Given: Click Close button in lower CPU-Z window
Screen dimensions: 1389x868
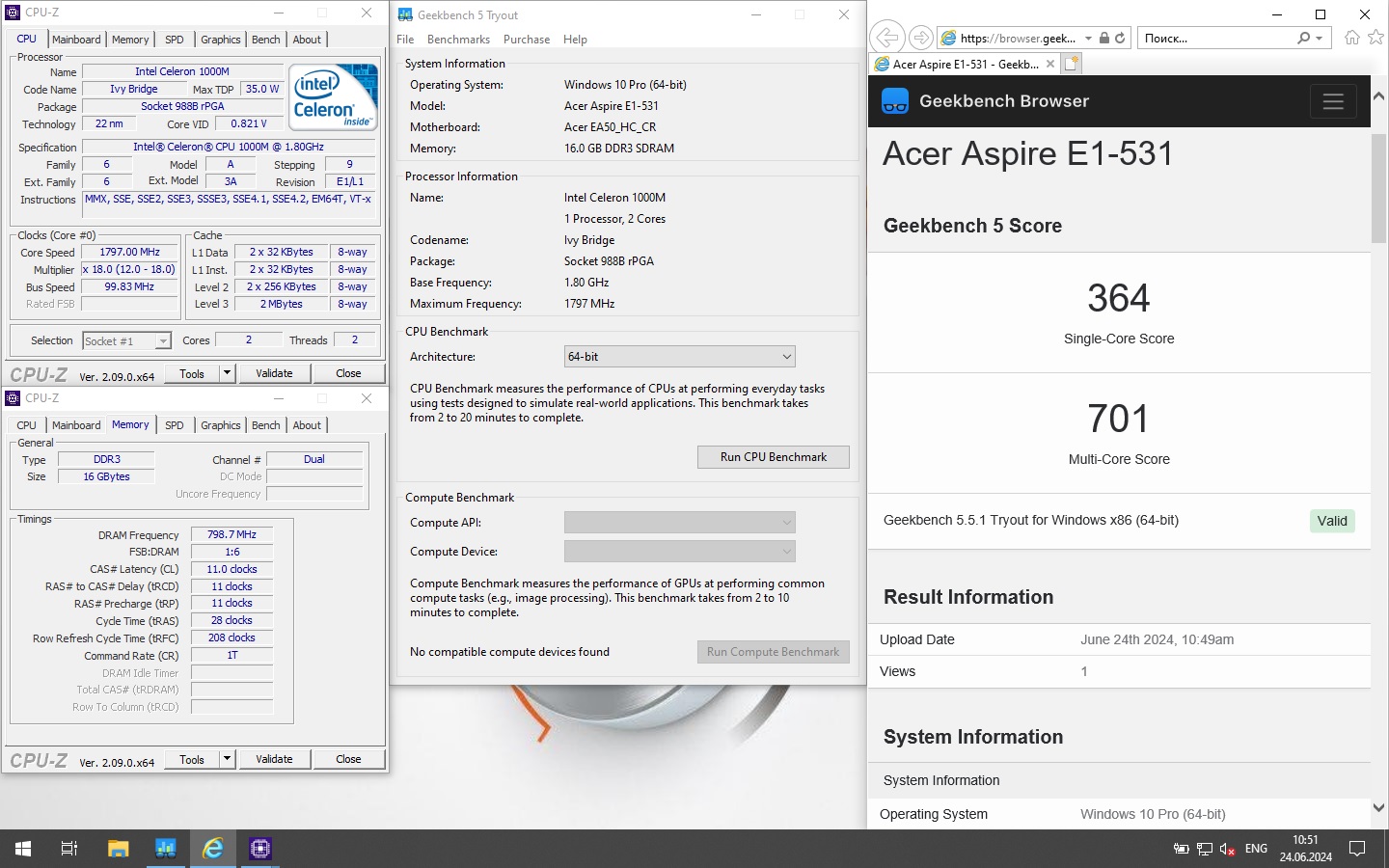Looking at the screenshot, I should point(348,759).
